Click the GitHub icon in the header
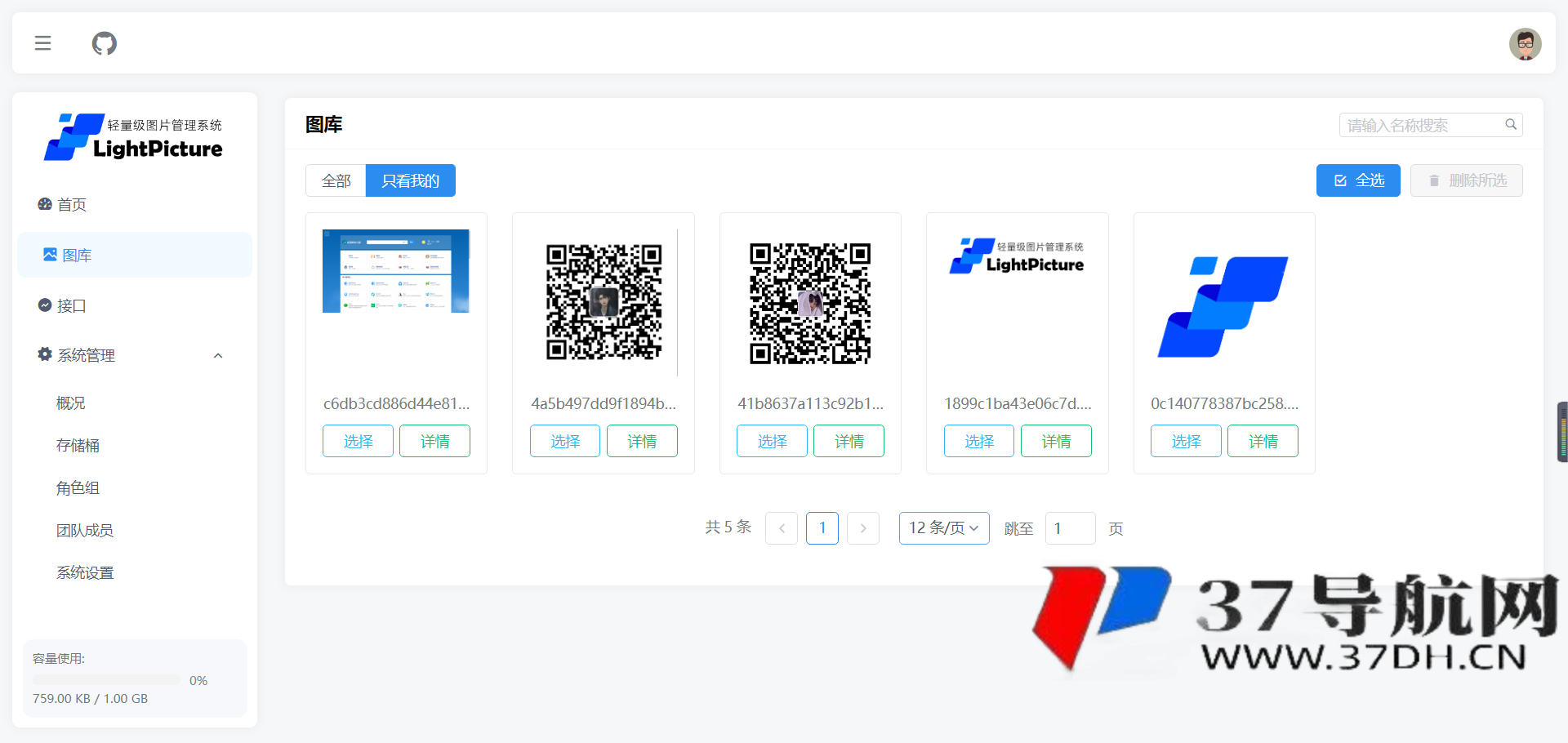1568x743 pixels. [x=104, y=42]
